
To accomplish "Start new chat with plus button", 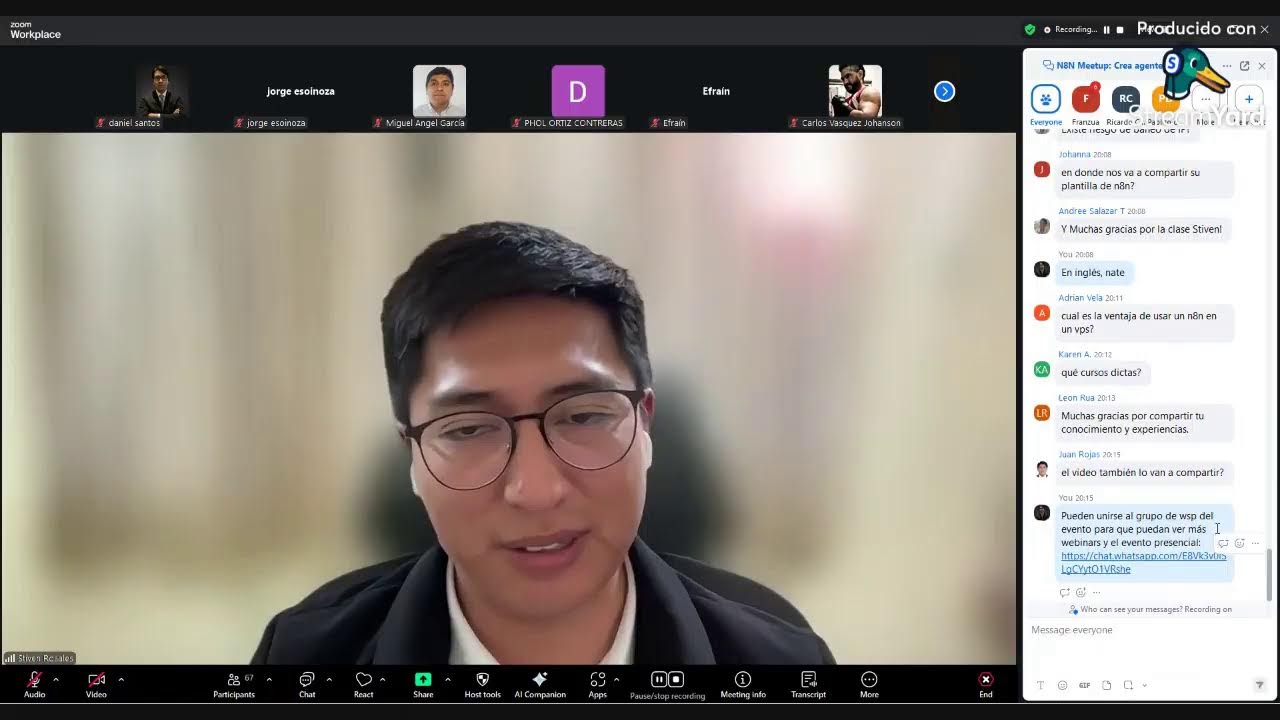I will point(1249,99).
